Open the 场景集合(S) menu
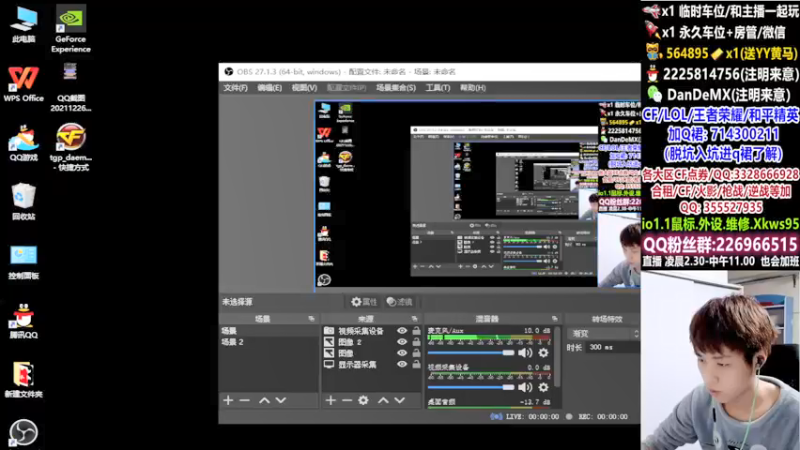 (396, 88)
